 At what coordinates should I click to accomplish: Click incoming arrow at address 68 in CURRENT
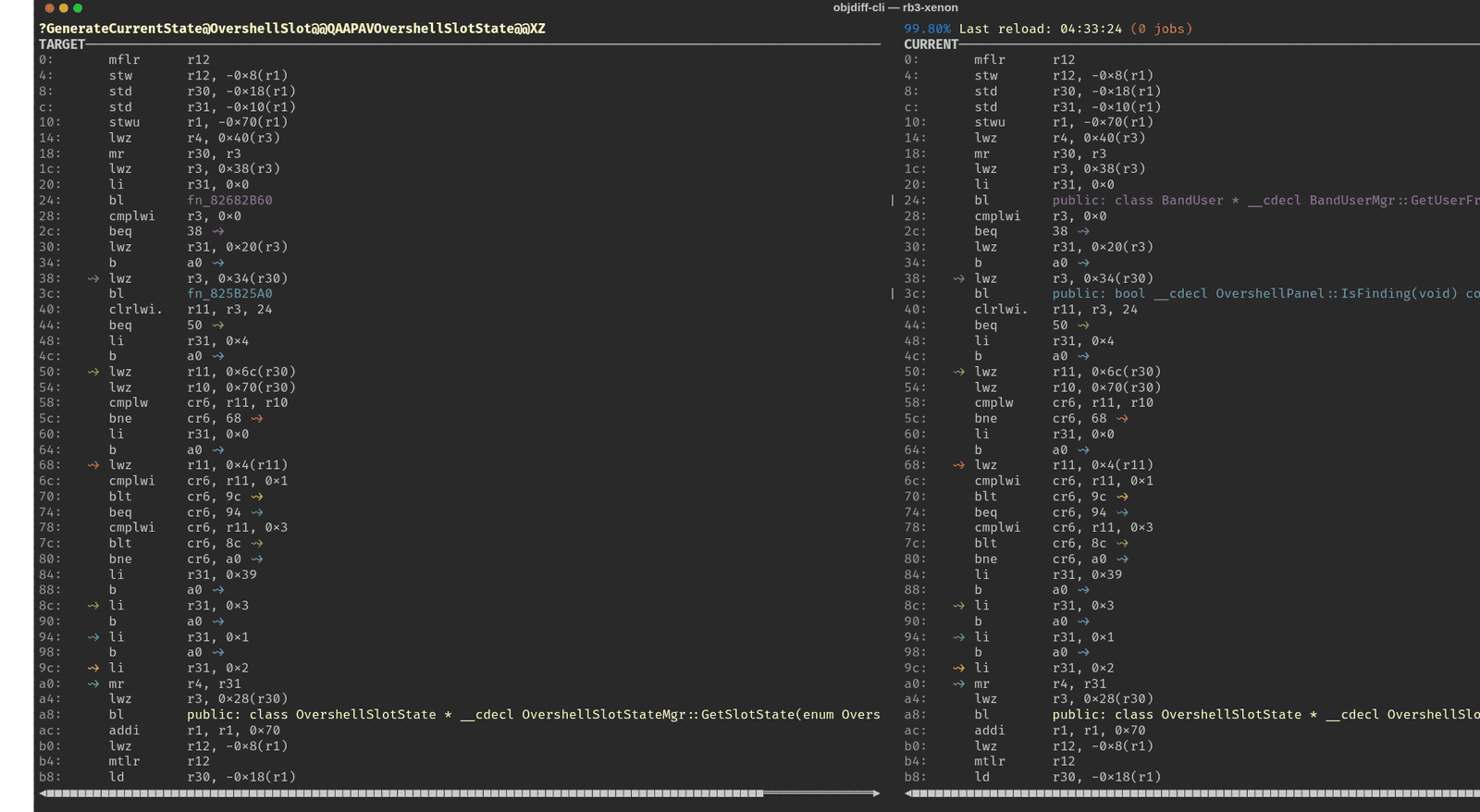[958, 465]
